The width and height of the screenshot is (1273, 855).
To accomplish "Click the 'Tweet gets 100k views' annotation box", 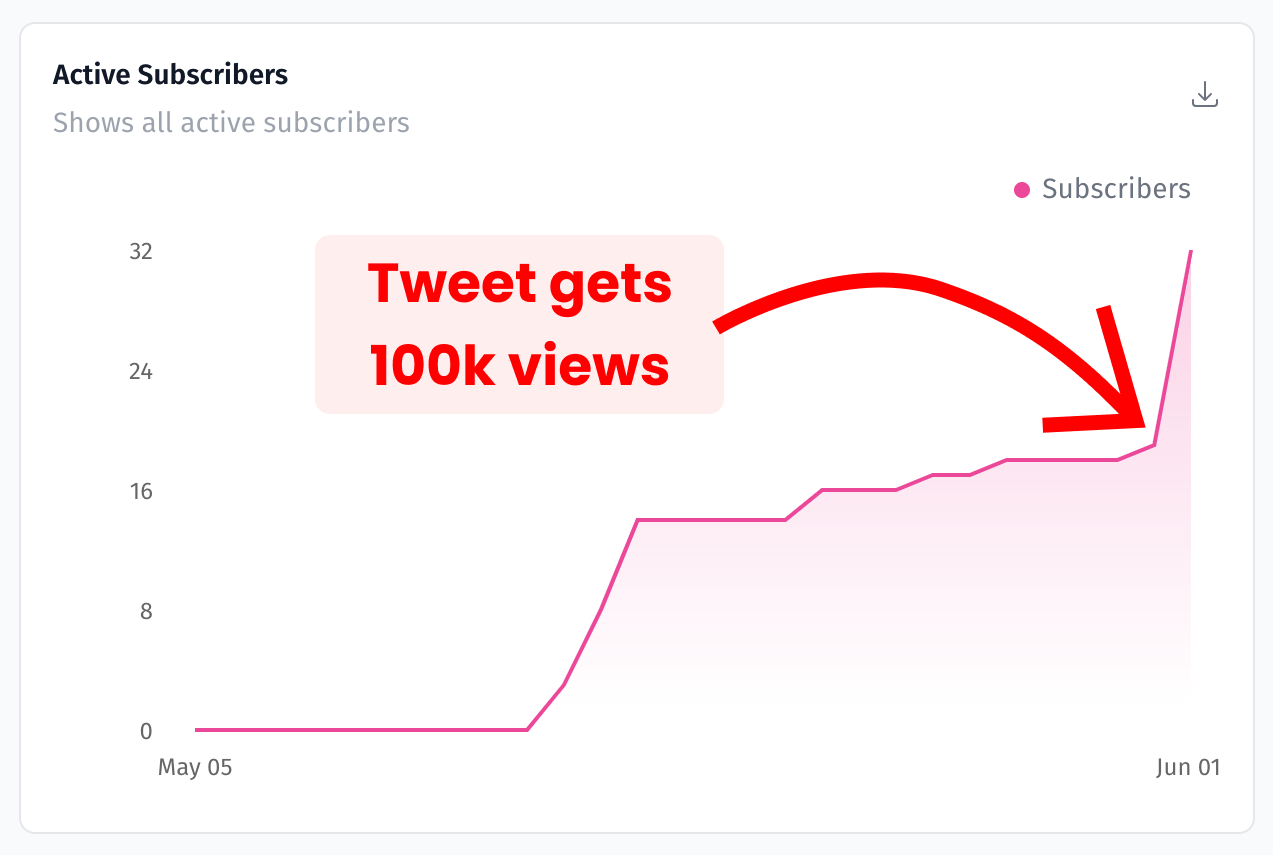I will (518, 324).
